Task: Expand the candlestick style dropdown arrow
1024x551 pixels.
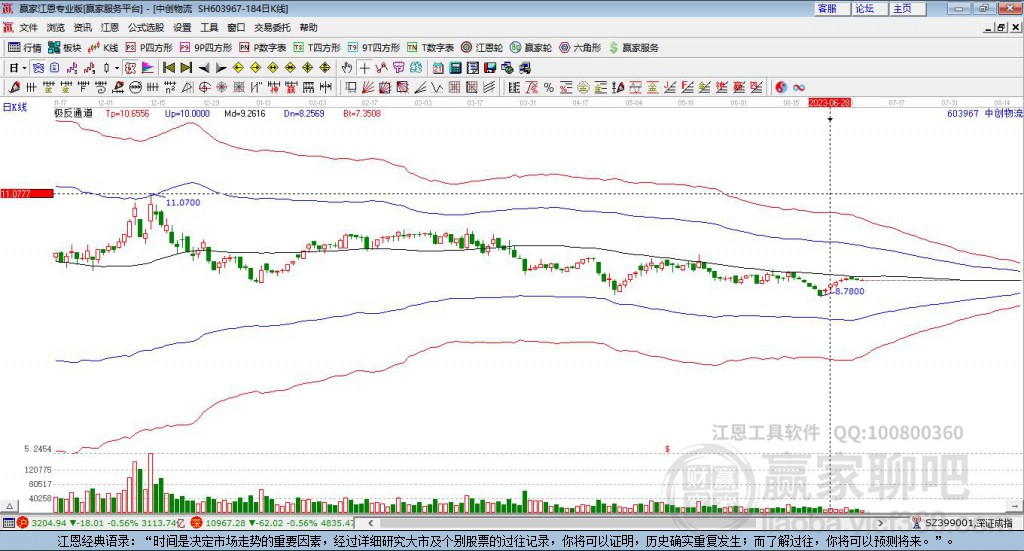Action: (x=117, y=68)
